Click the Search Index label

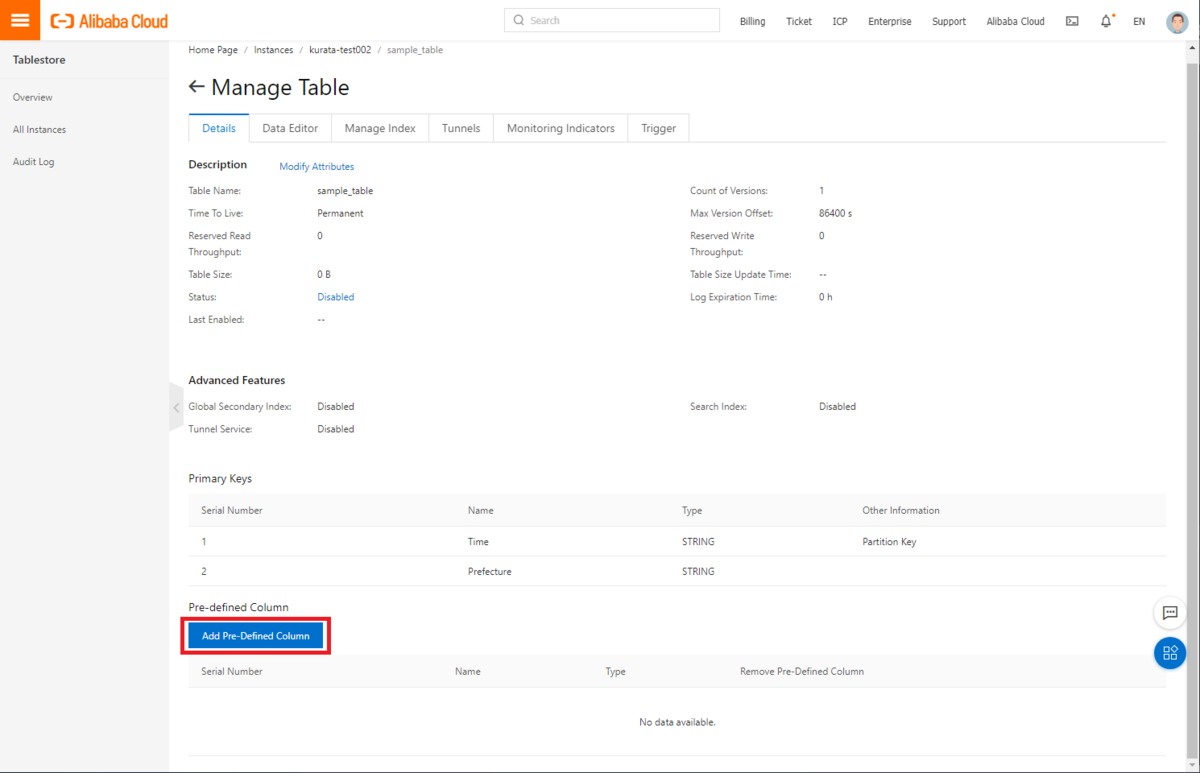[x=718, y=407]
